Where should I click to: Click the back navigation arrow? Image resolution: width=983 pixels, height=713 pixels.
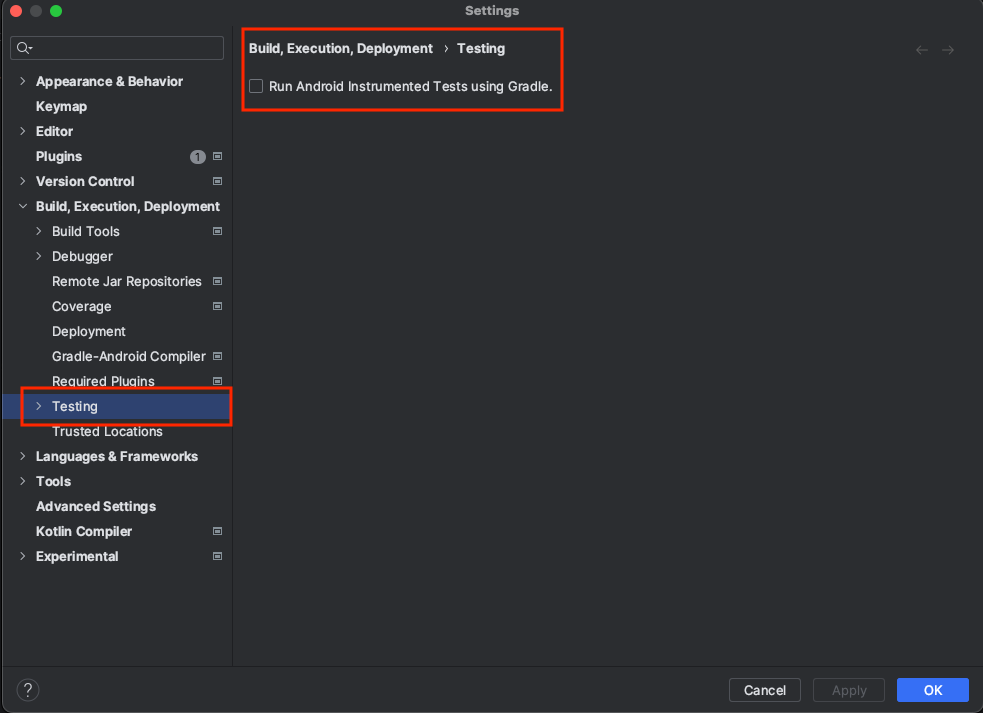(x=921, y=49)
